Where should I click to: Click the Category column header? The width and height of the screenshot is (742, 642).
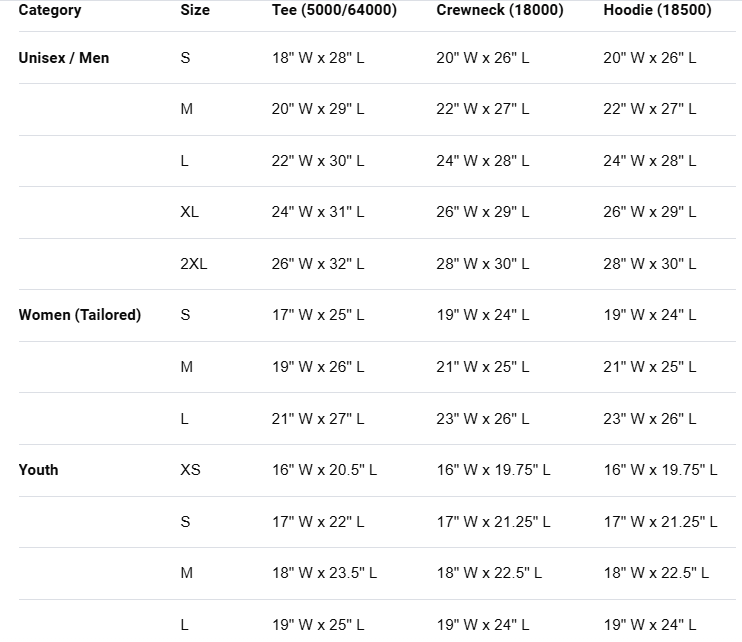(x=50, y=10)
